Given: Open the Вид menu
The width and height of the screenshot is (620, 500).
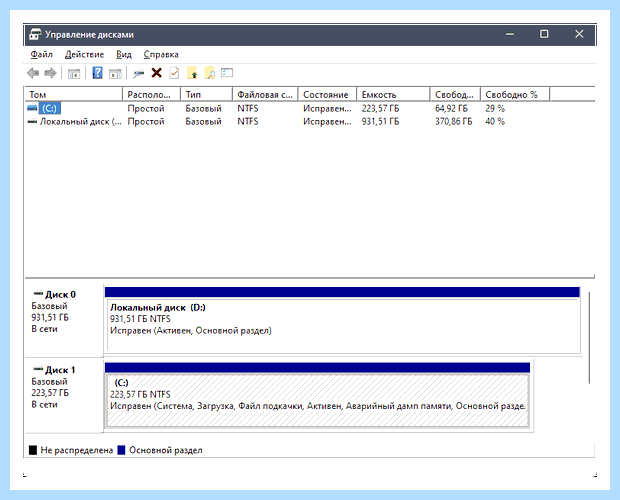Looking at the screenshot, I should (x=123, y=55).
